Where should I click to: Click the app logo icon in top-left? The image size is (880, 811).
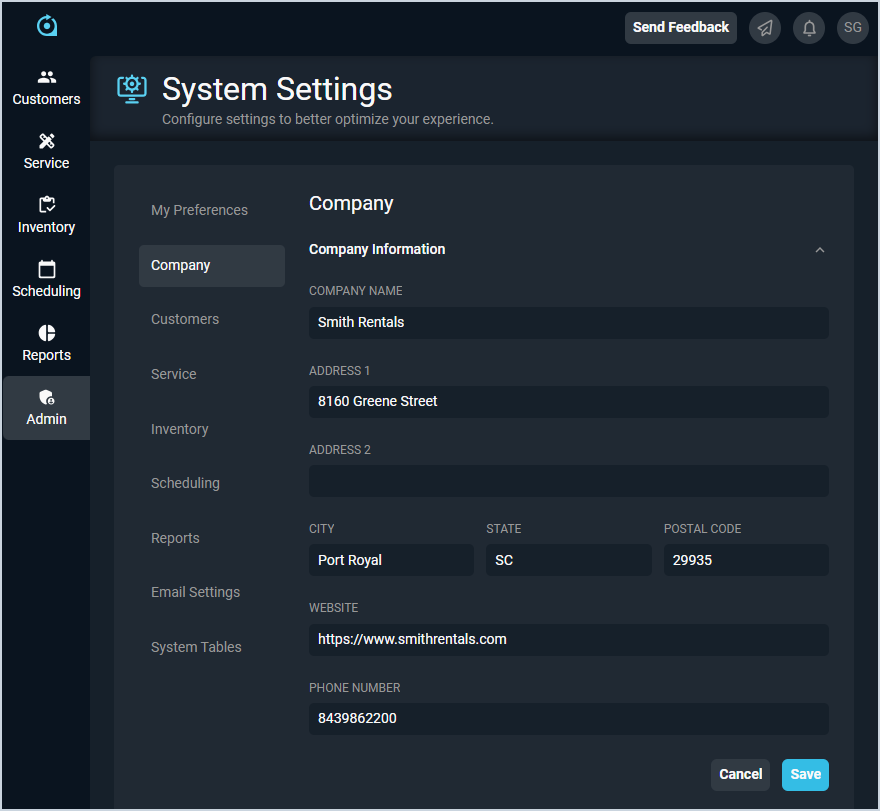tap(47, 26)
